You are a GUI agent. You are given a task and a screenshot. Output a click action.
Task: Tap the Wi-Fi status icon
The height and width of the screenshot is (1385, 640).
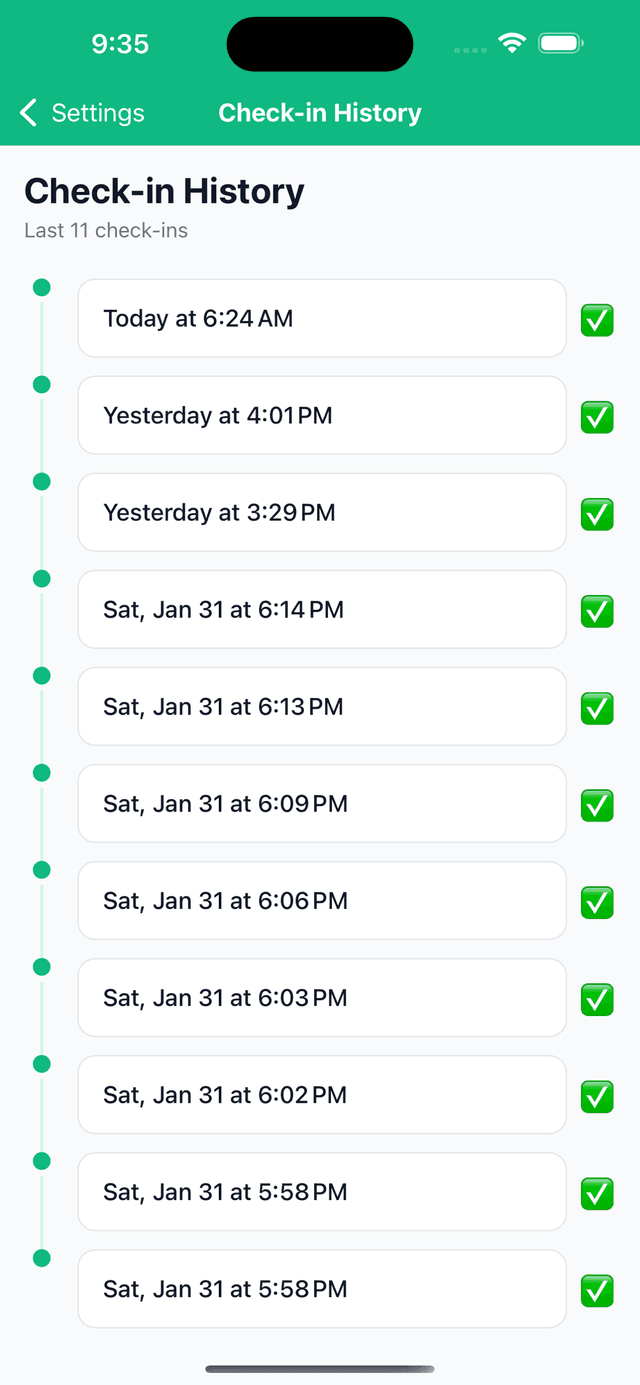(513, 43)
